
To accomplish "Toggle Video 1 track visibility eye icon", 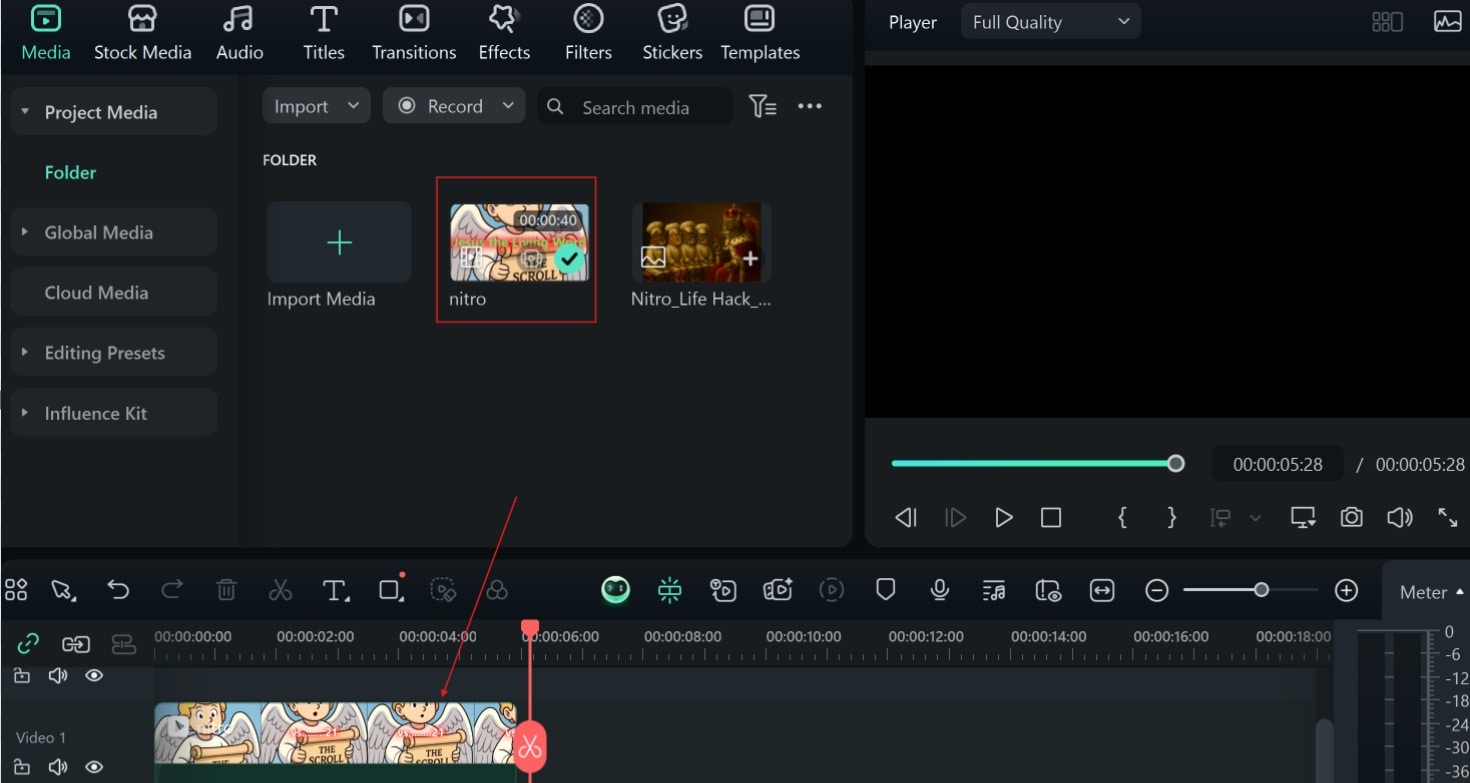I will [94, 766].
